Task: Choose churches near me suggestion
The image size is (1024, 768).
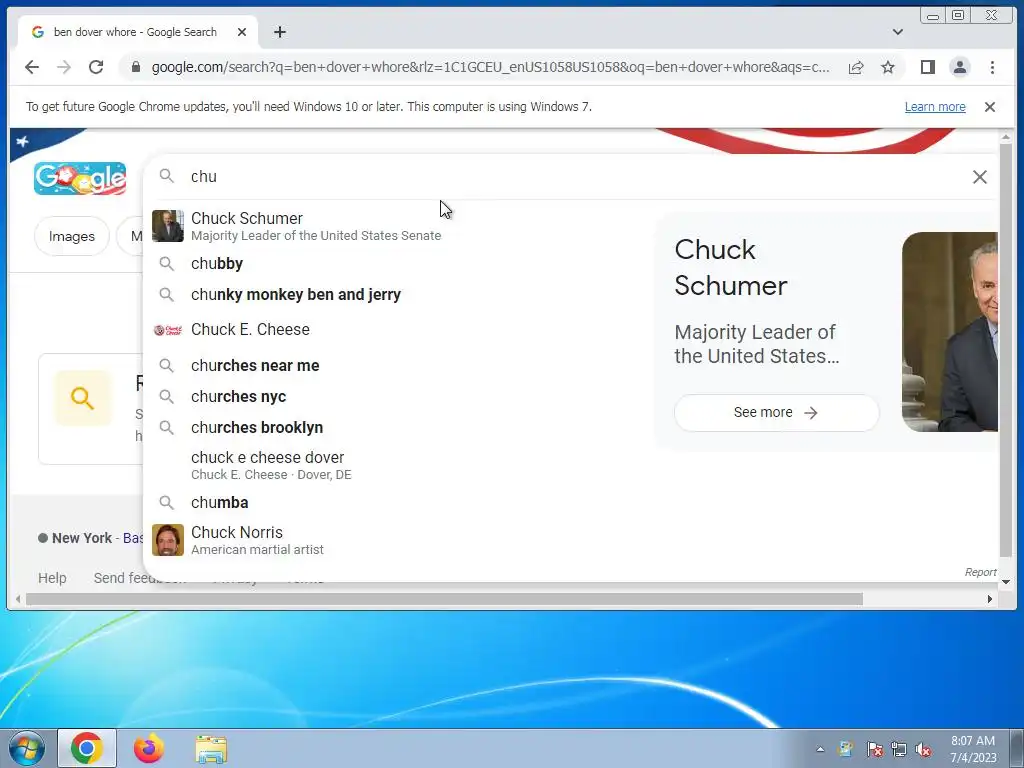Action: 398,366
